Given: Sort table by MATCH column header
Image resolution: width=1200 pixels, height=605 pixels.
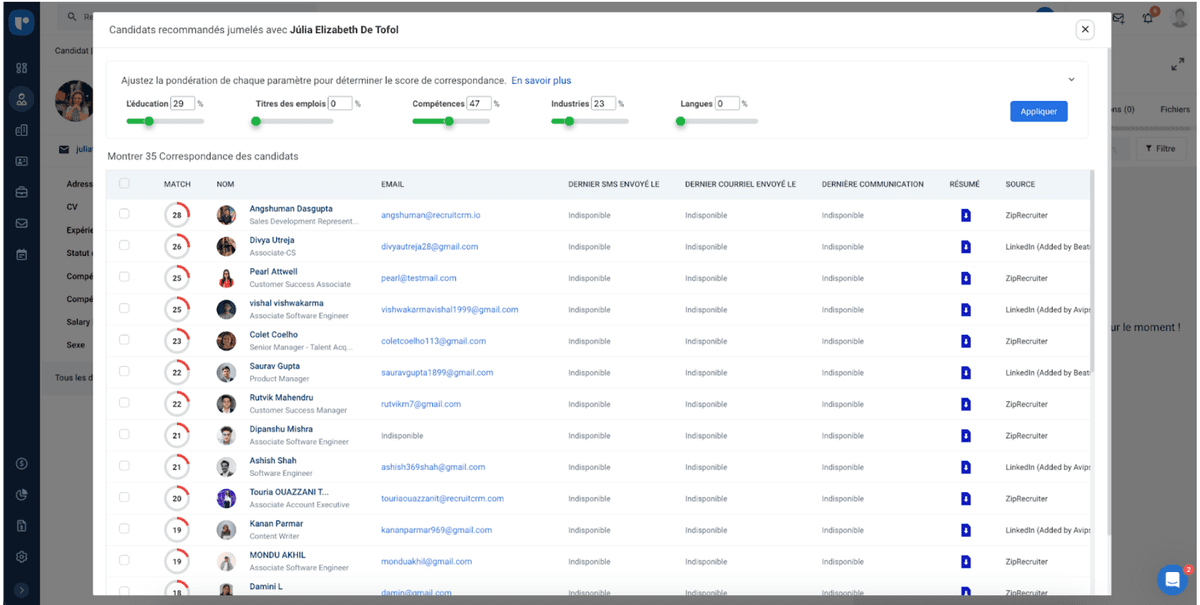Looking at the screenshot, I should pos(177,184).
